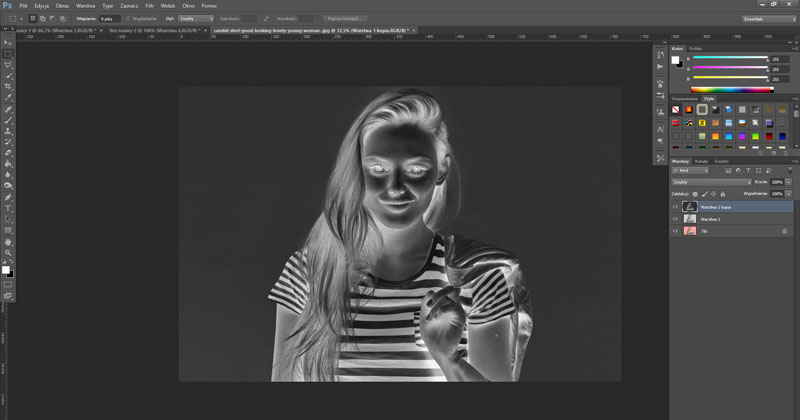Toggle the eye icon of the Tło layer
Screen dimensions: 800x420
pos(675,230)
